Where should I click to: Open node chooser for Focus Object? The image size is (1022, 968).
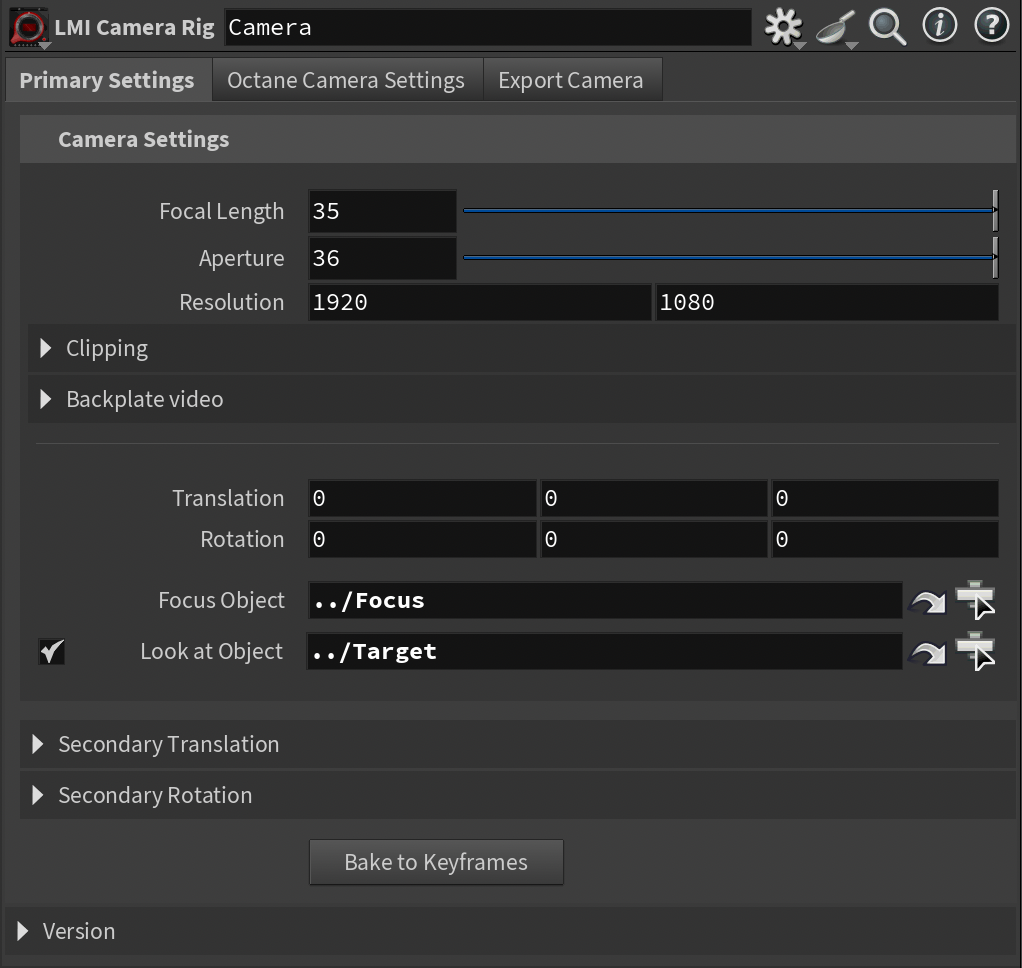point(975,601)
